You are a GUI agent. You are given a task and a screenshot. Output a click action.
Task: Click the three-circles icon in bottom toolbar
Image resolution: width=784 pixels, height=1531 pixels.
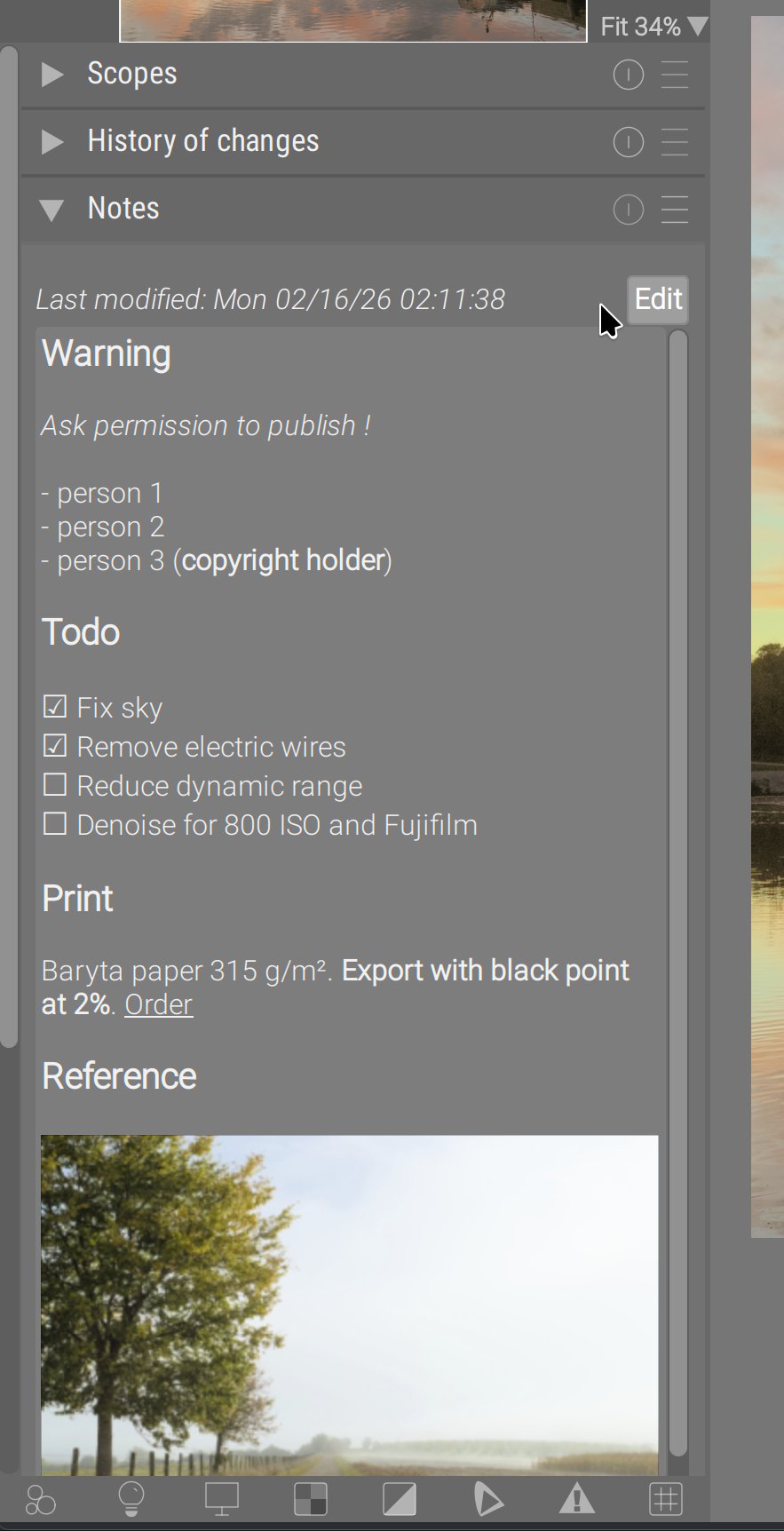(41, 1501)
